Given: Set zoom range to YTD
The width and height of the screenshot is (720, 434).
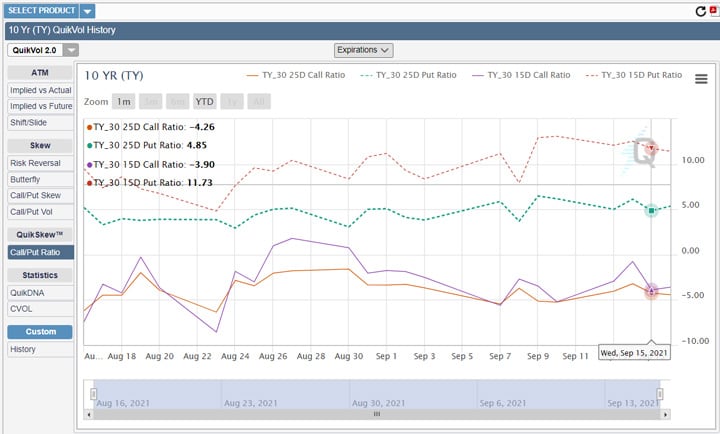Looking at the screenshot, I should (205, 101).
